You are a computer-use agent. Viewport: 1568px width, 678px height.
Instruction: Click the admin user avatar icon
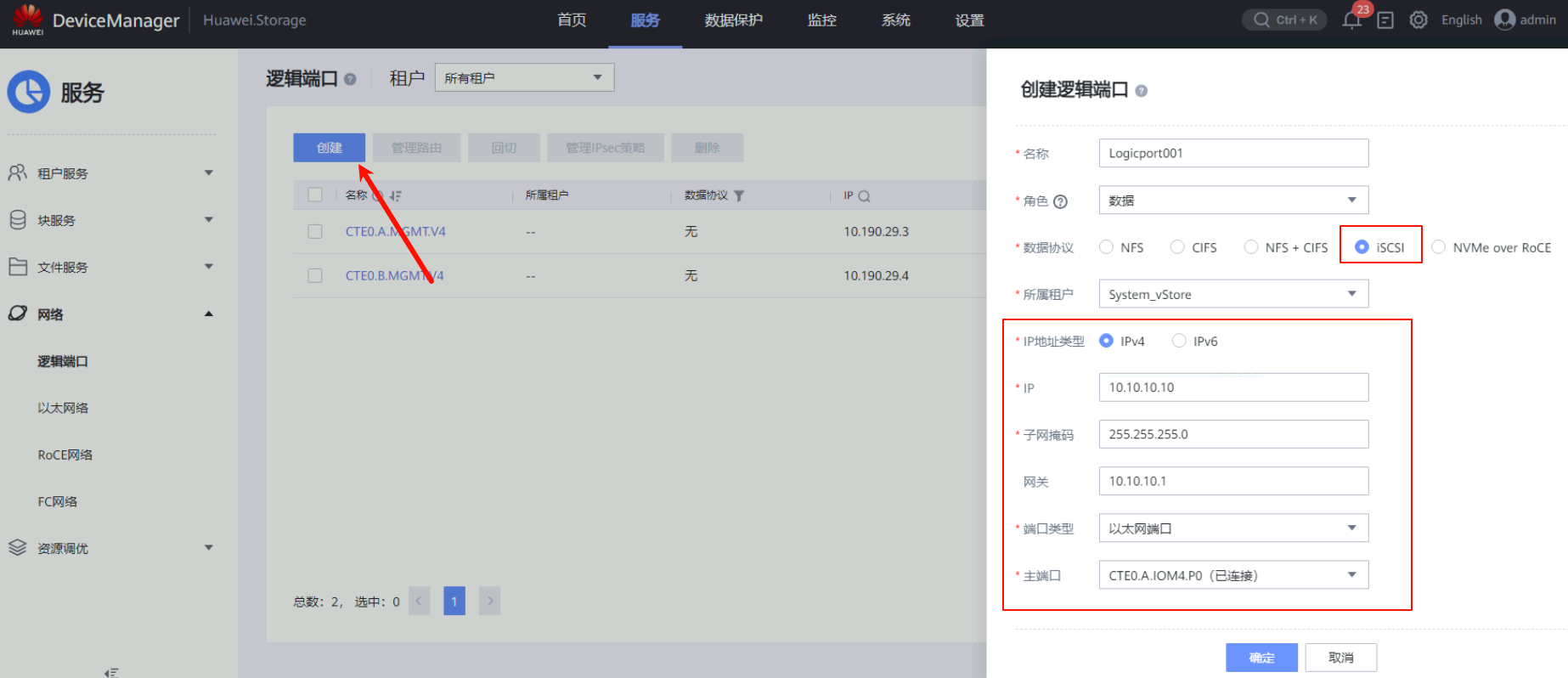coord(1504,20)
